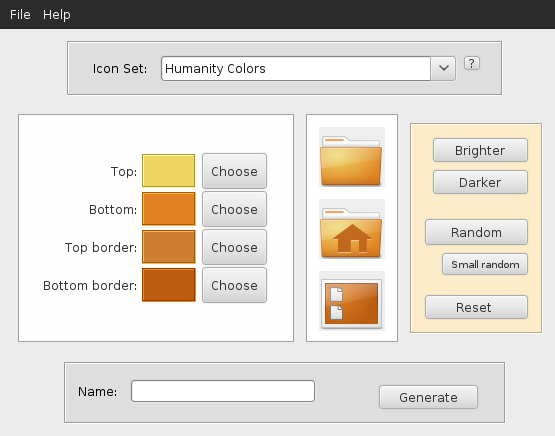Open the File menu

[x=20, y=15]
